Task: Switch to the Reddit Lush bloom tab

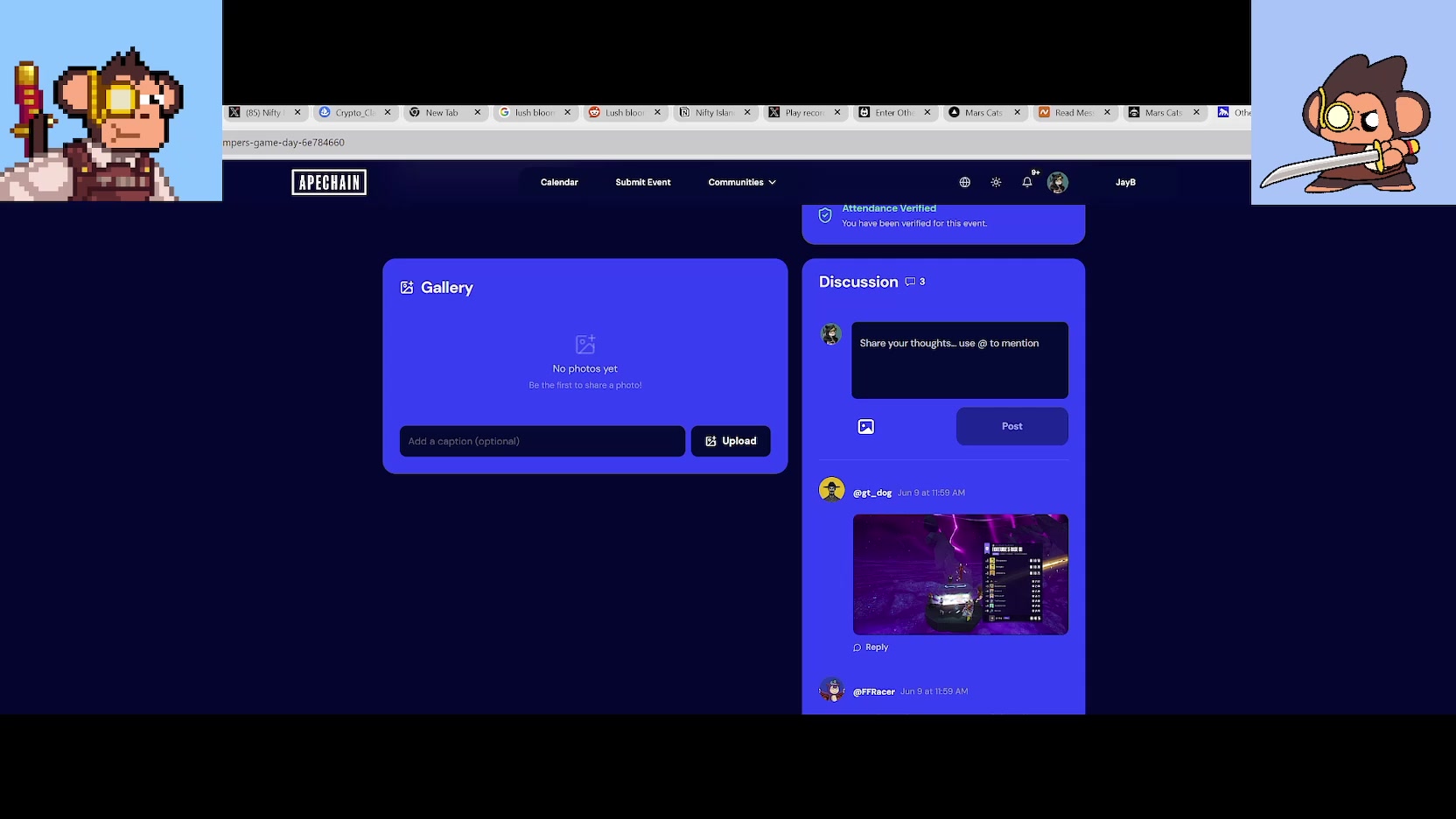Action: coord(624,113)
